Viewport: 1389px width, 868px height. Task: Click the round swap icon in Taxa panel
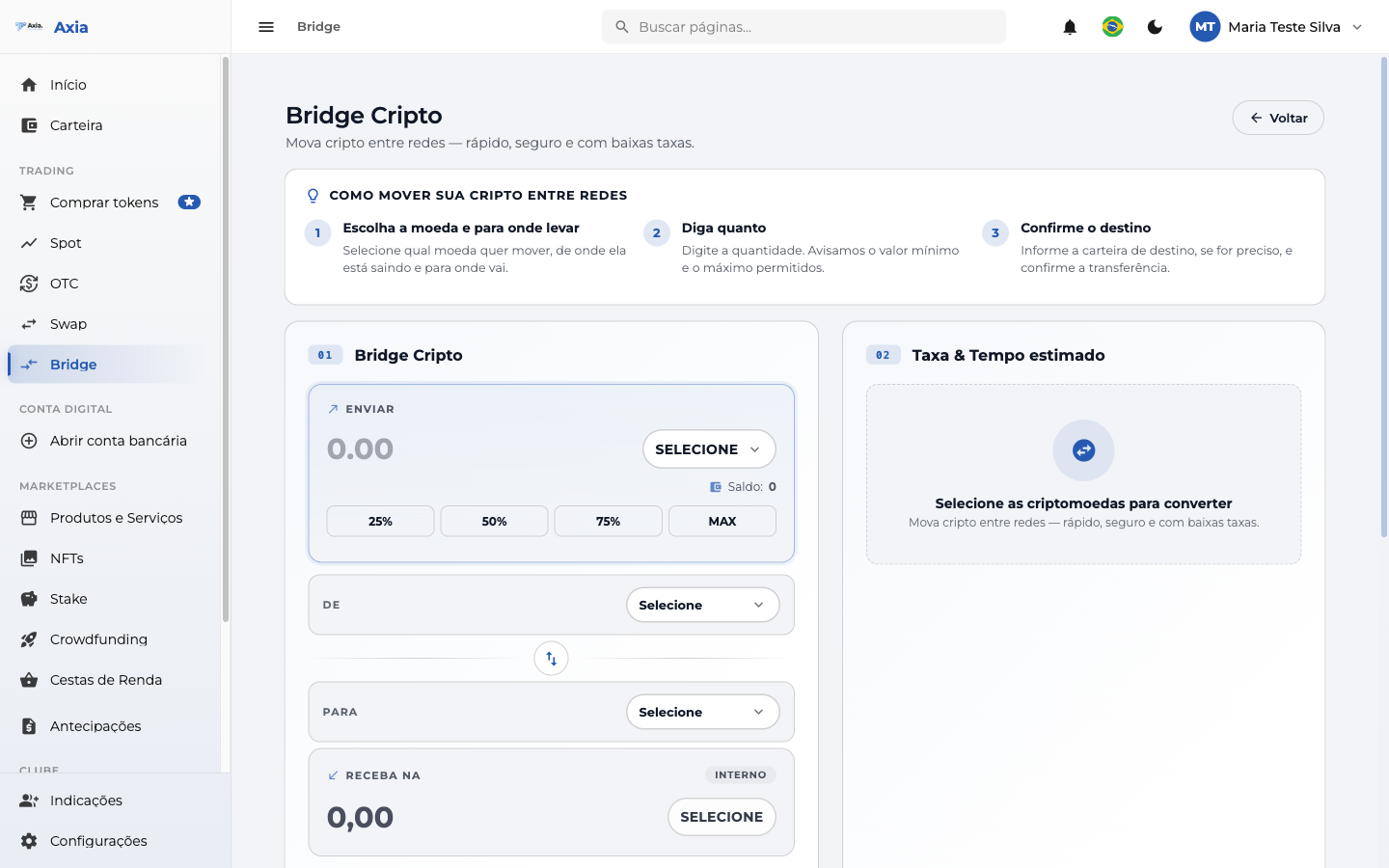[1083, 450]
